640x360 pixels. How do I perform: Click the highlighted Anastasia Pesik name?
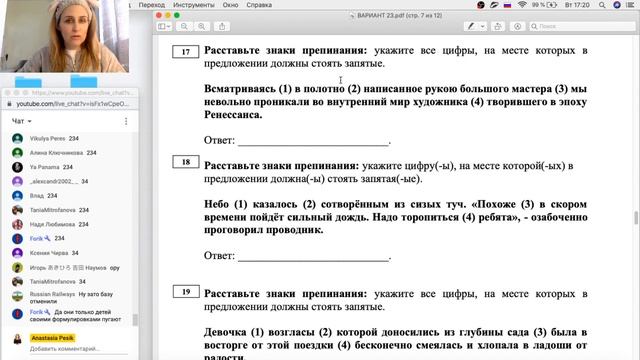pos(52,338)
